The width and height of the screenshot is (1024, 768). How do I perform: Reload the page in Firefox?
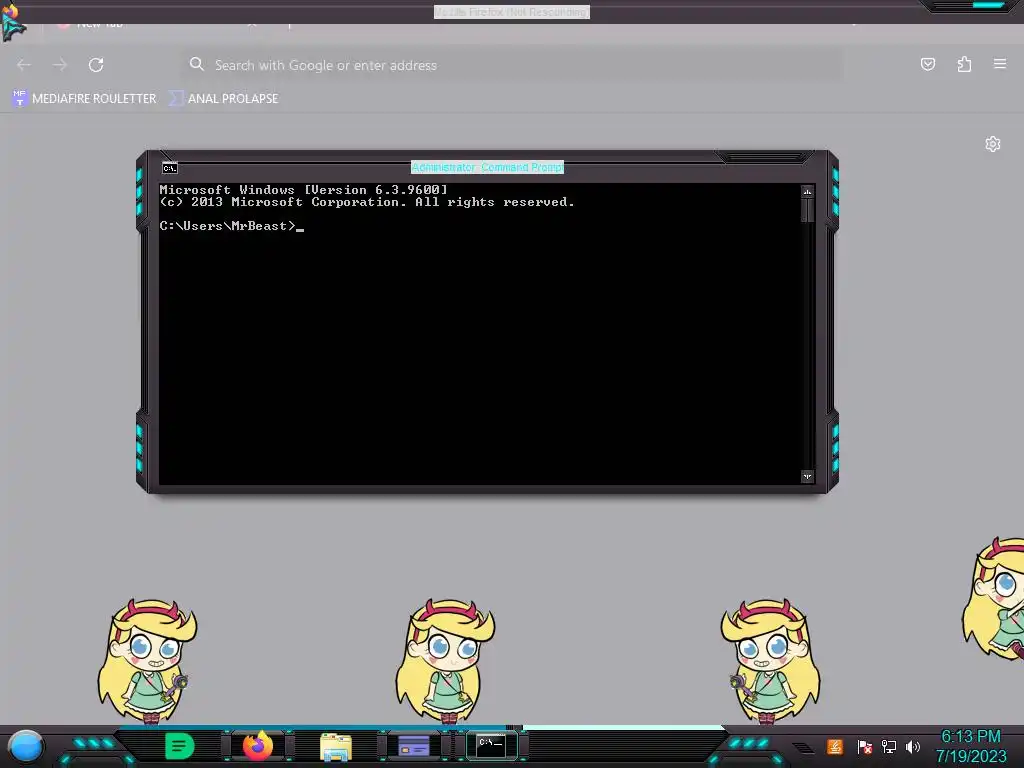(96, 65)
